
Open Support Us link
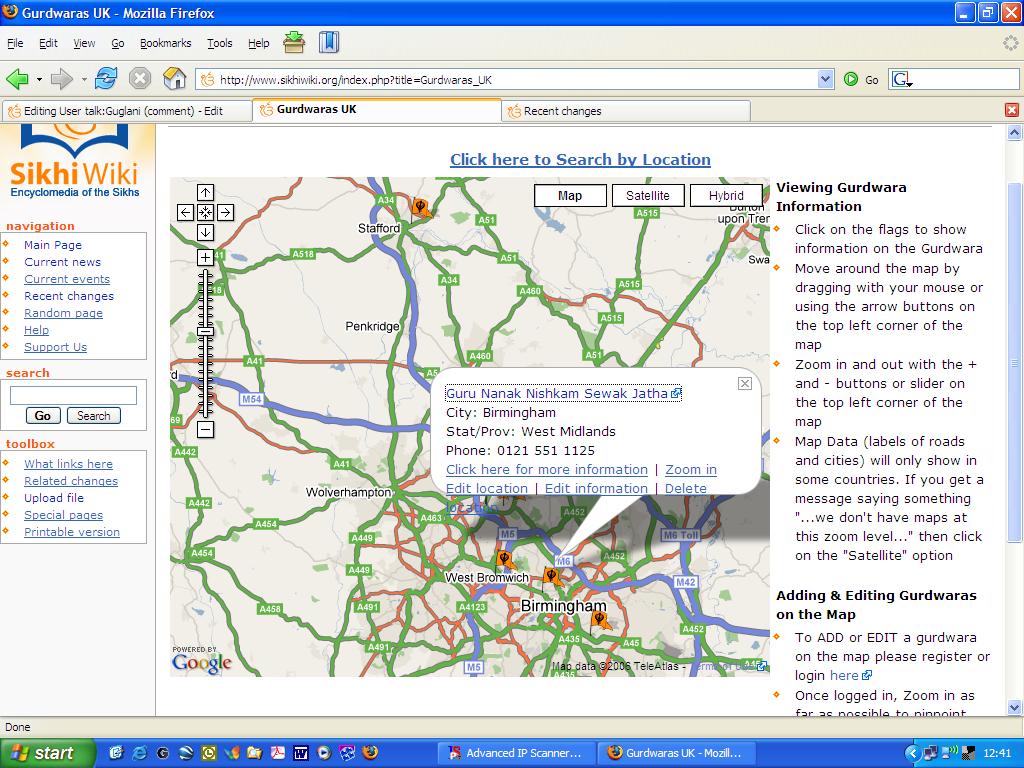(x=56, y=347)
